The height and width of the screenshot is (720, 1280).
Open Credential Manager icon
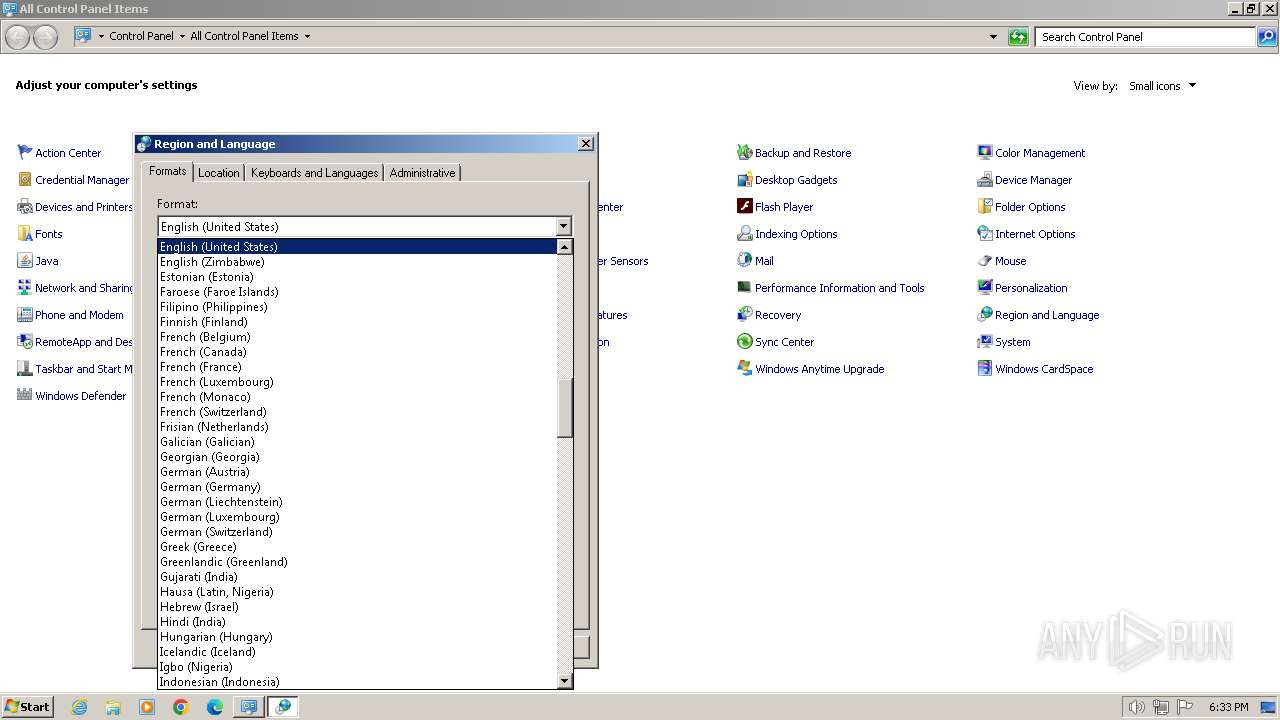tap(26, 180)
